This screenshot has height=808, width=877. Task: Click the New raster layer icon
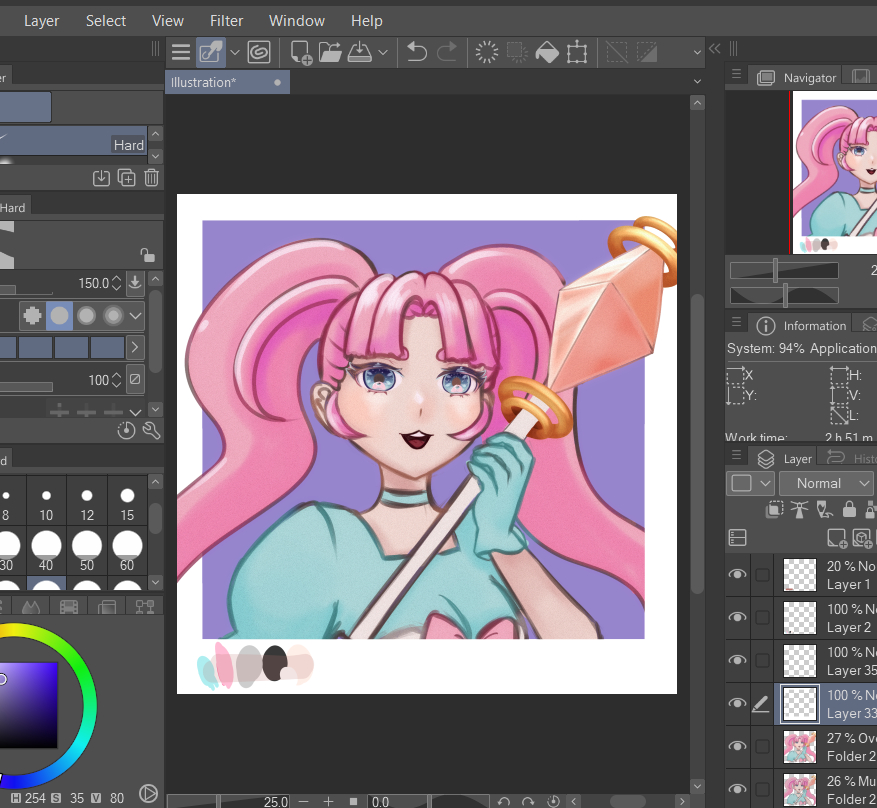[x=836, y=538]
